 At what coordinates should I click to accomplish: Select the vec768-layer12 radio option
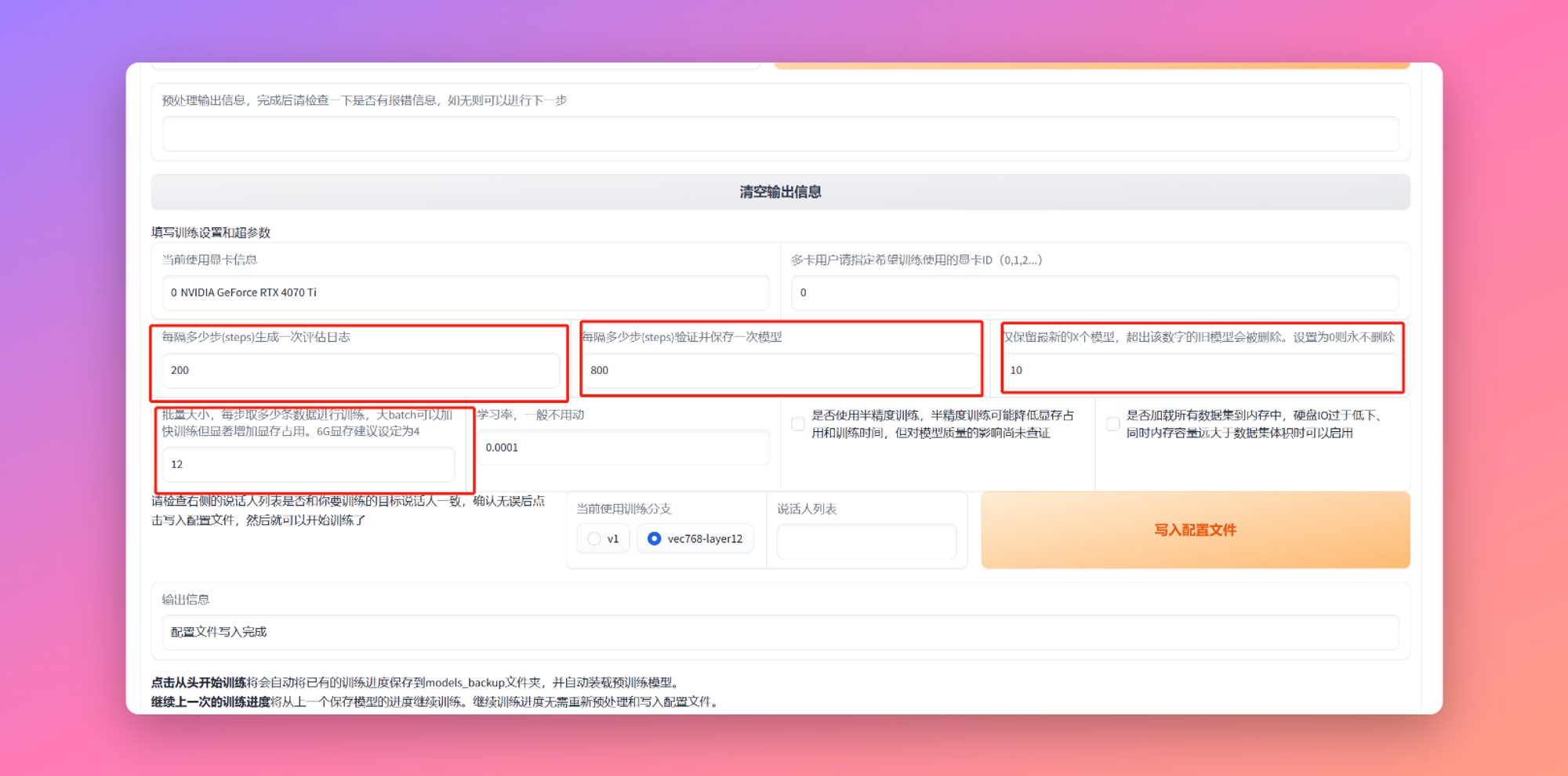(x=654, y=538)
